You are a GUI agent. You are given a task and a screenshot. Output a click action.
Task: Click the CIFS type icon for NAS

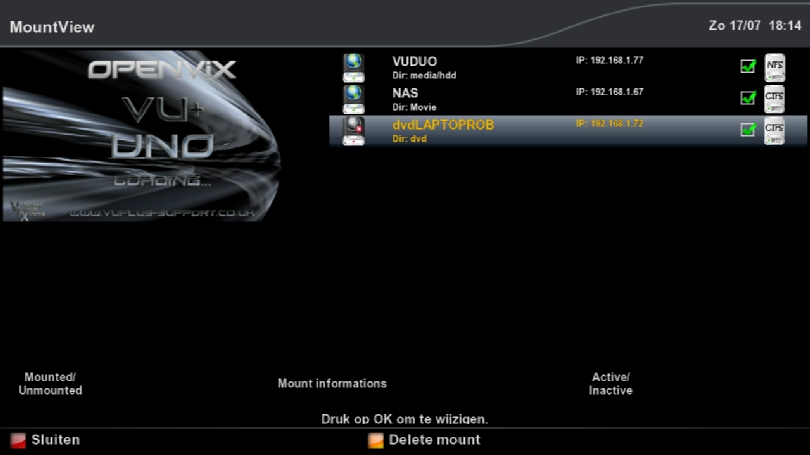coord(774,99)
